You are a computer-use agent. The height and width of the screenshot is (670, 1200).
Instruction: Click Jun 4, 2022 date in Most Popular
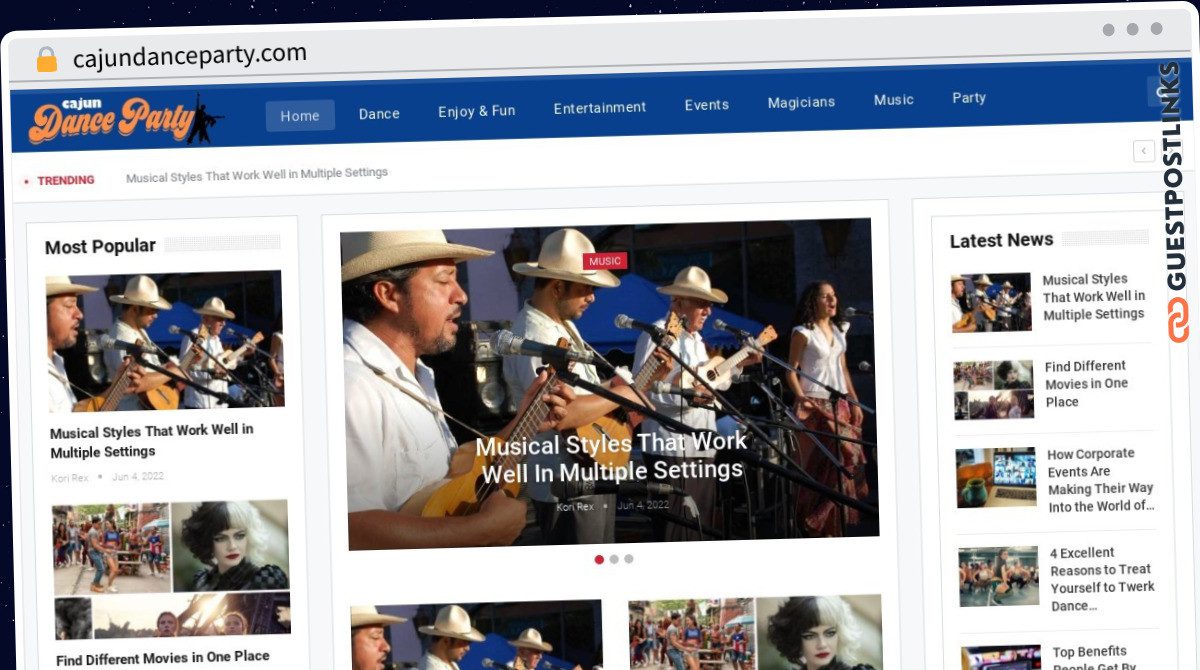[138, 477]
